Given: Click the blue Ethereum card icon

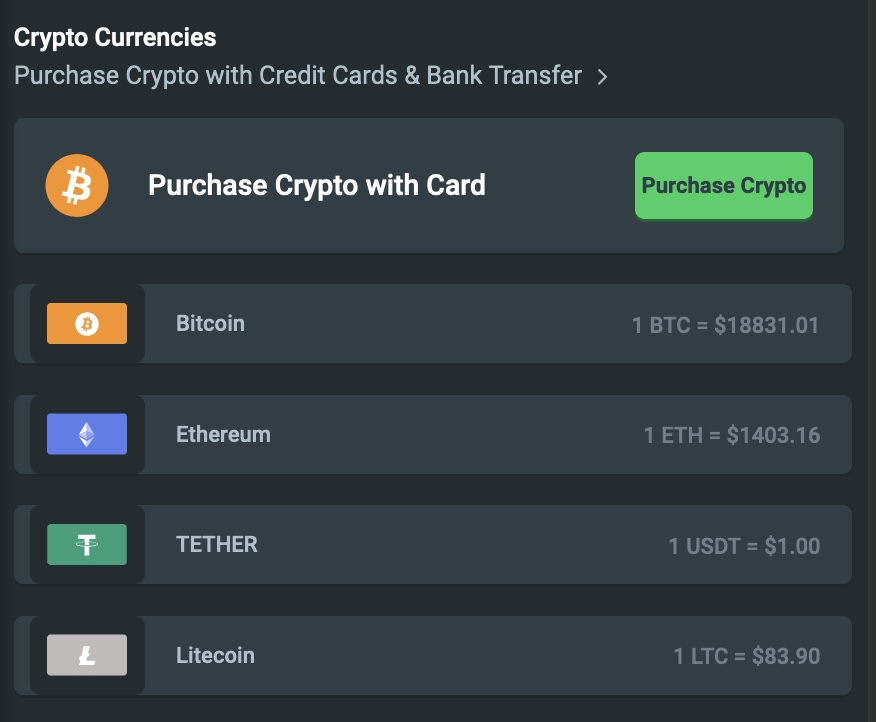Looking at the screenshot, I should pos(87,434).
